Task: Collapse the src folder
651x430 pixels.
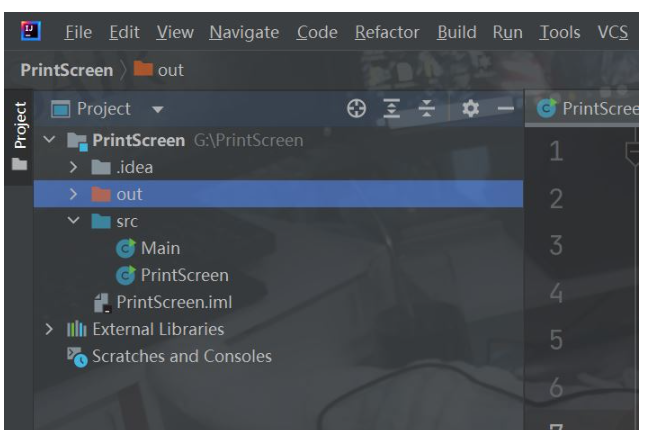Action: (x=74, y=221)
